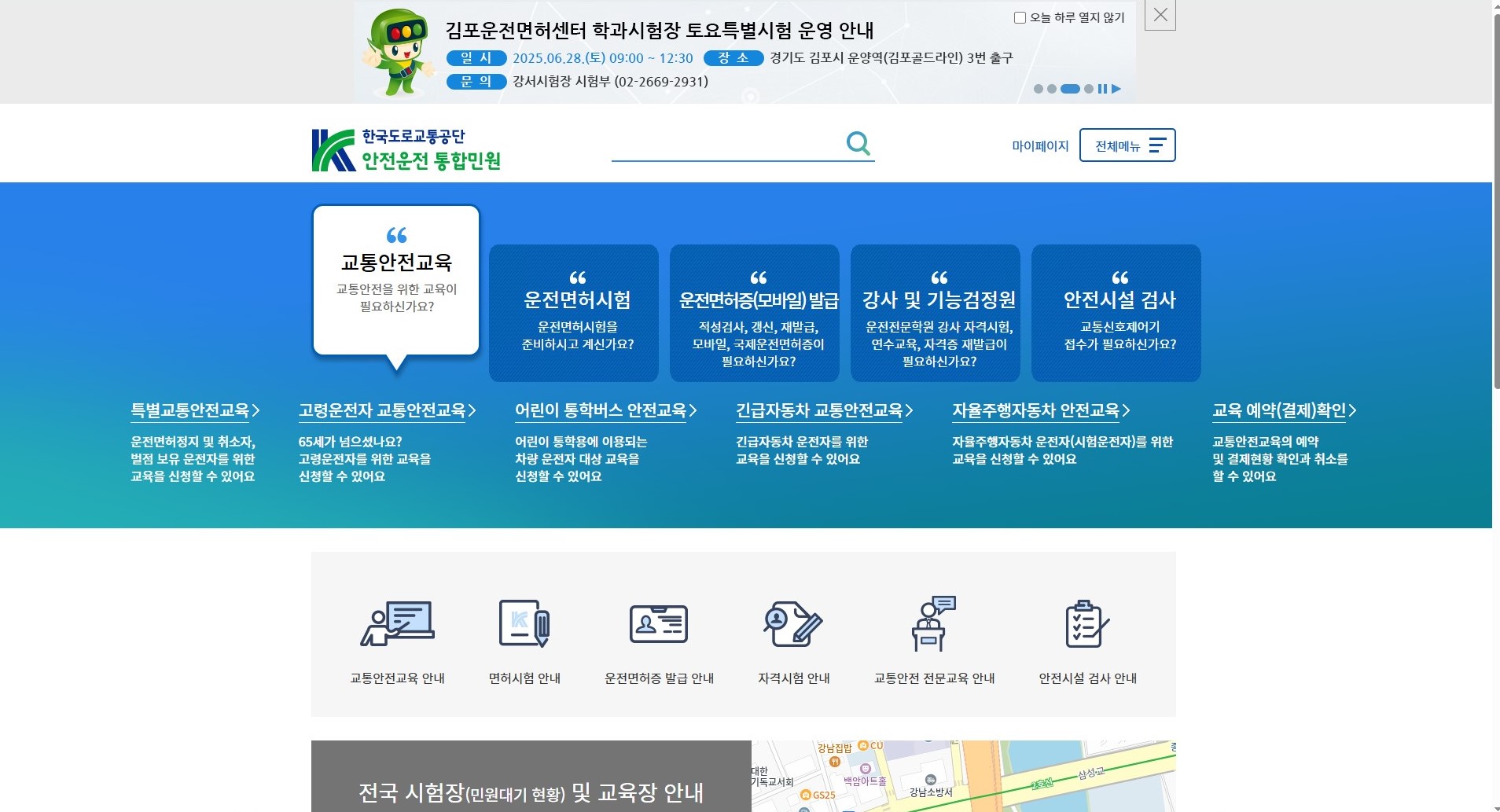
Task: Click the 전체메뉴 hamburger icon
Action: (1157, 145)
